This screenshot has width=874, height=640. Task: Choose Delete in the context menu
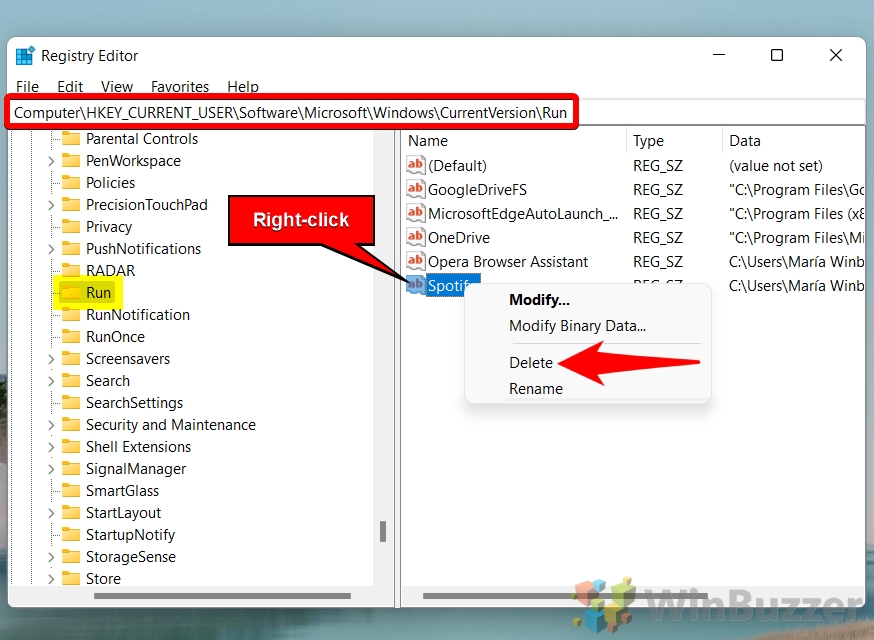[531, 362]
